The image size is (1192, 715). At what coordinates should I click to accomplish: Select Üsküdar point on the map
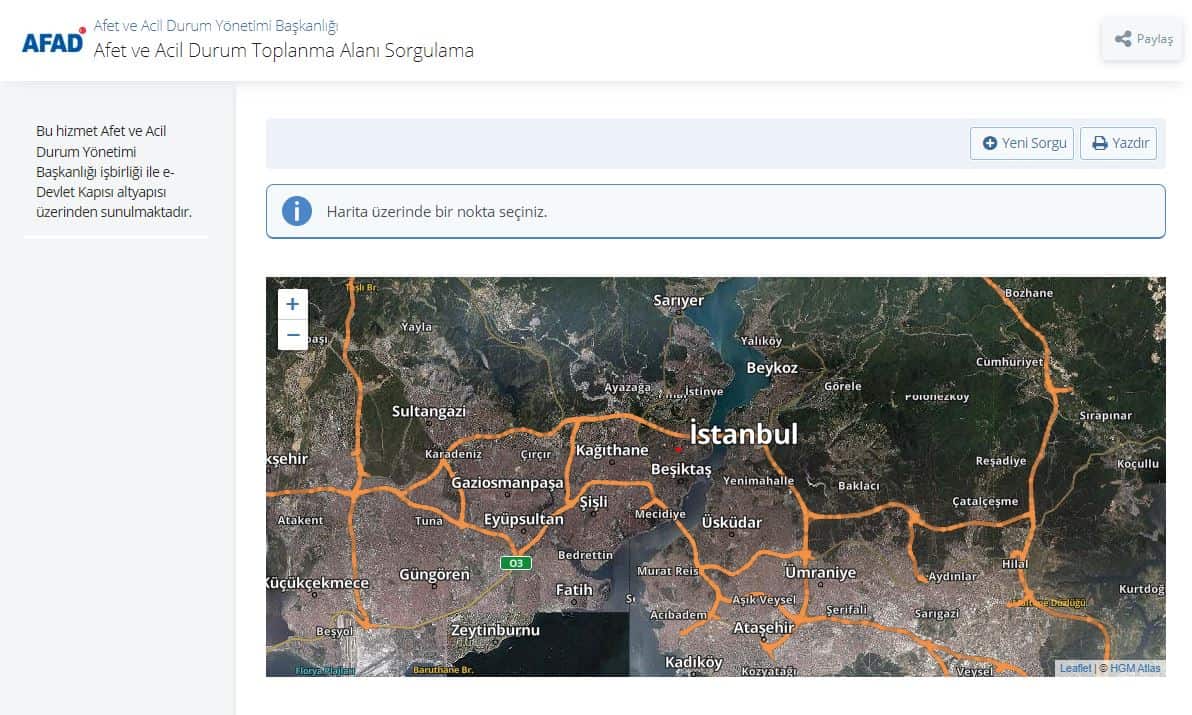pos(731,522)
